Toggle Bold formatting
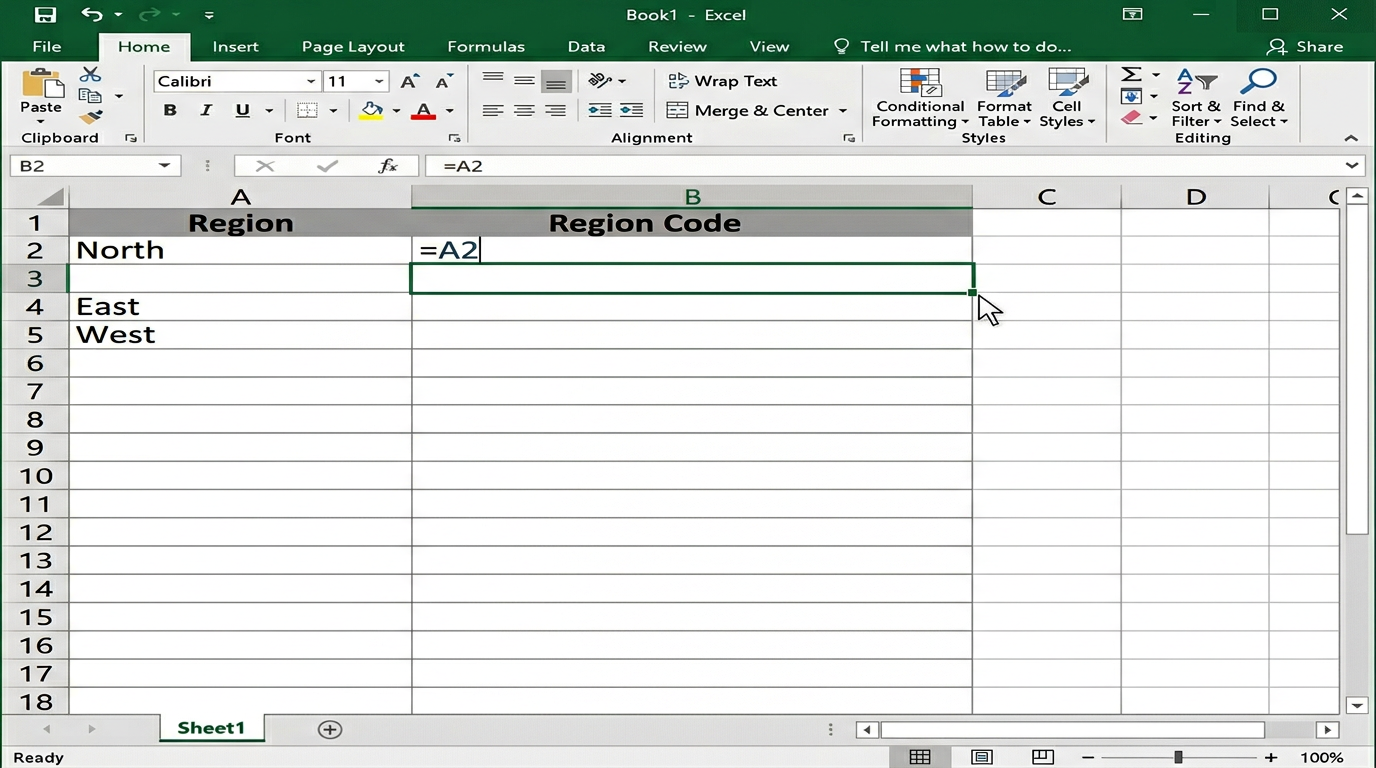The image size is (1376, 768). [170, 111]
